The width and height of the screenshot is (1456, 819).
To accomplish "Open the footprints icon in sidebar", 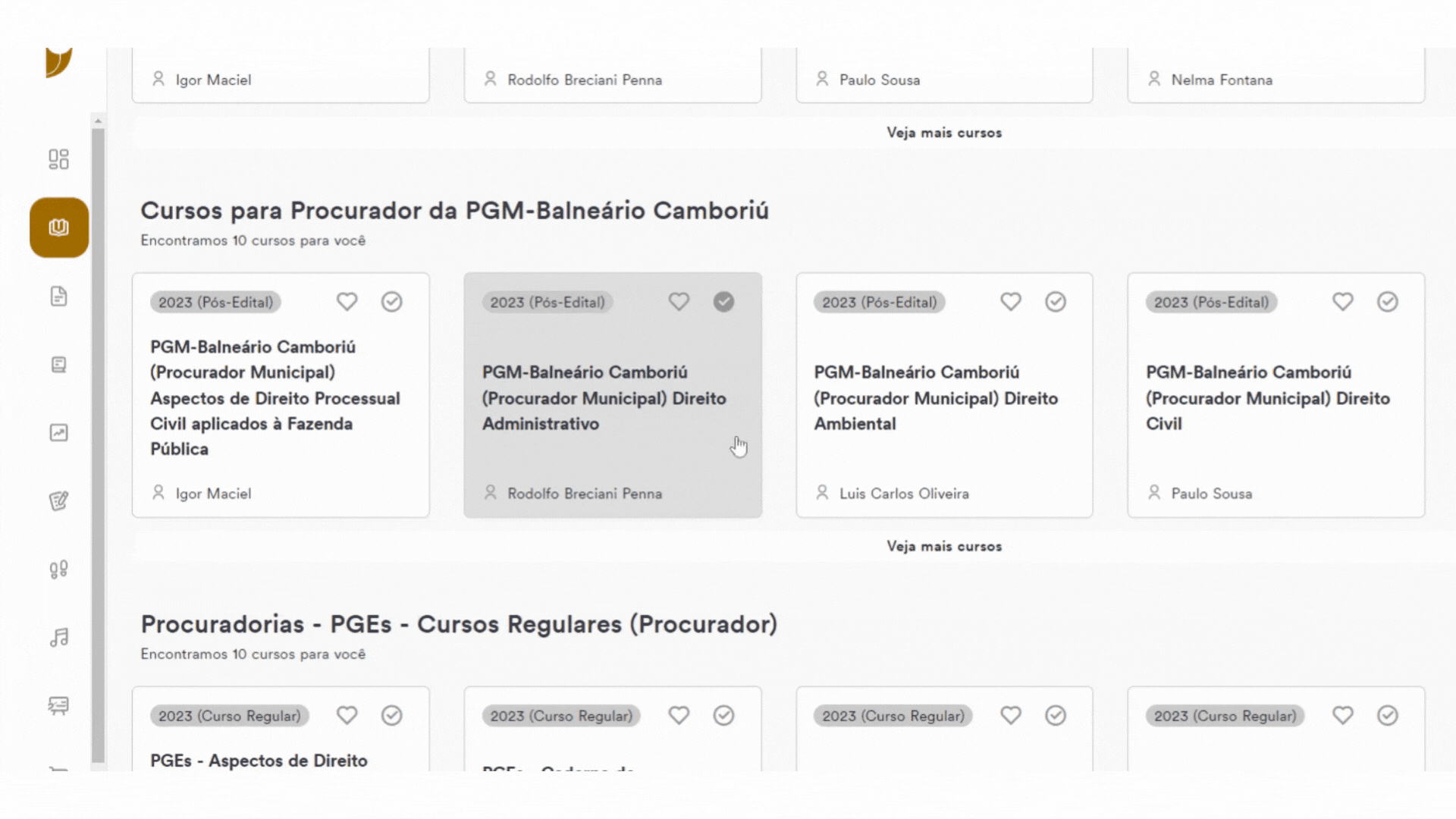I will pyautogui.click(x=58, y=569).
